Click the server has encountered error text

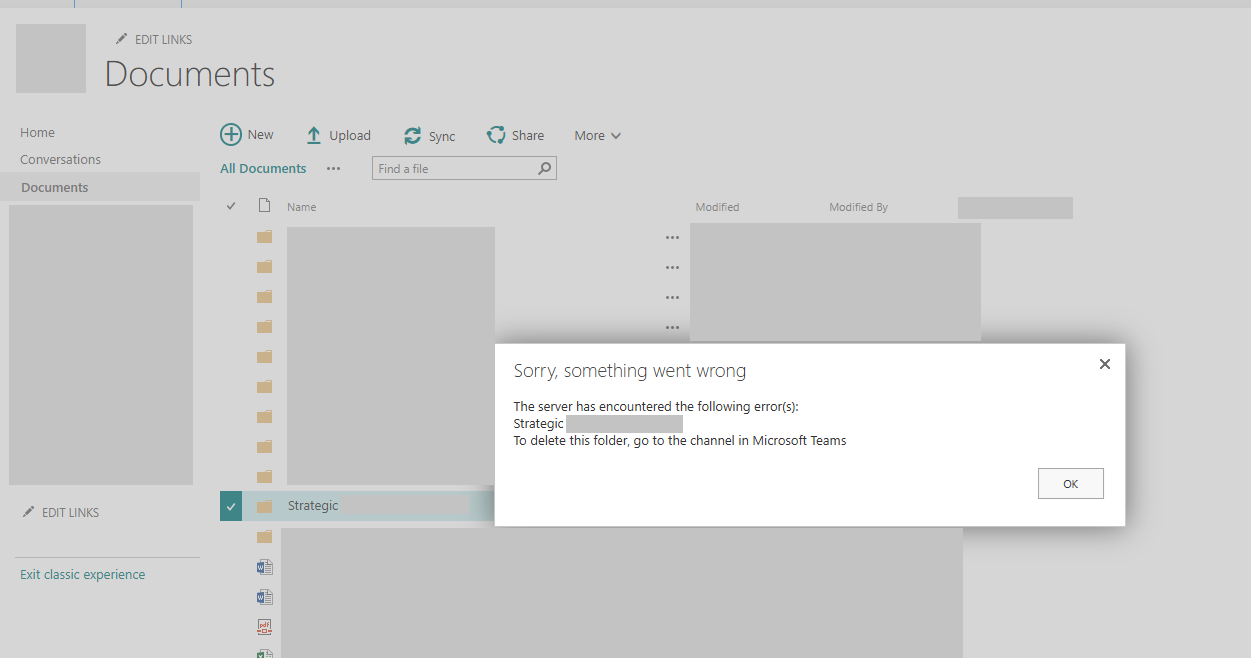click(x=656, y=406)
